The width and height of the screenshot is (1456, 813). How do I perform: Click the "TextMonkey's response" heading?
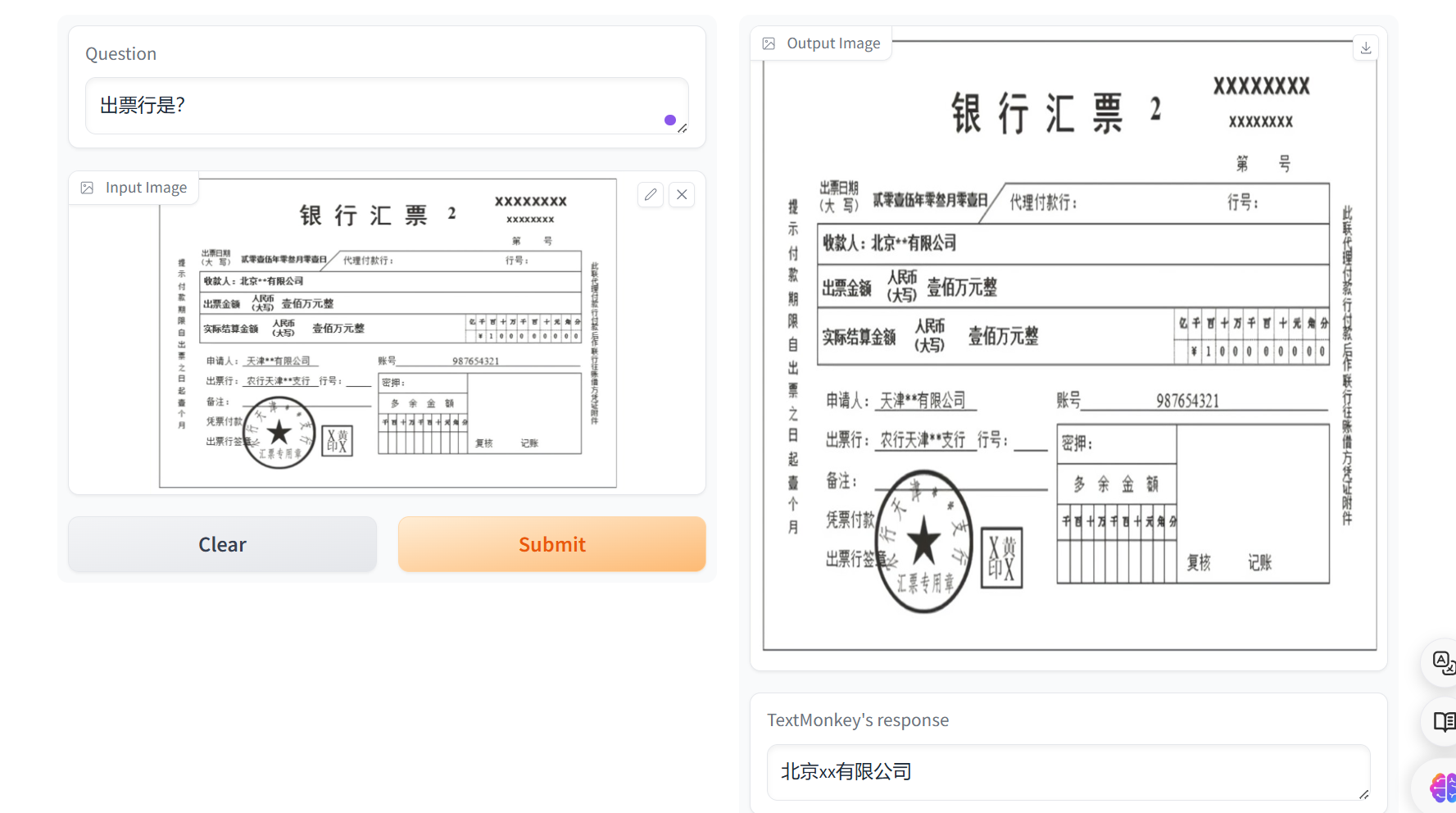[x=858, y=720]
